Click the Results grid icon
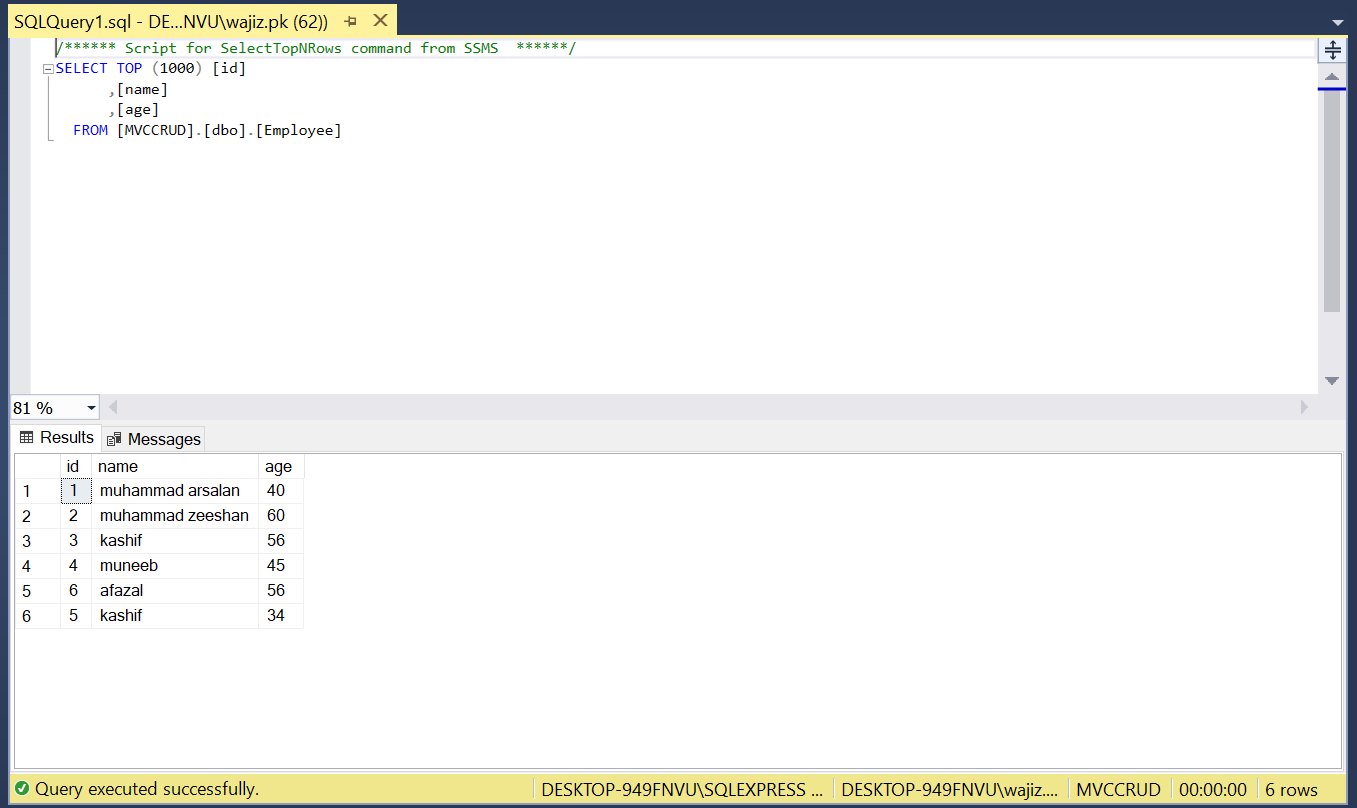Image resolution: width=1357 pixels, height=808 pixels. tap(27, 437)
